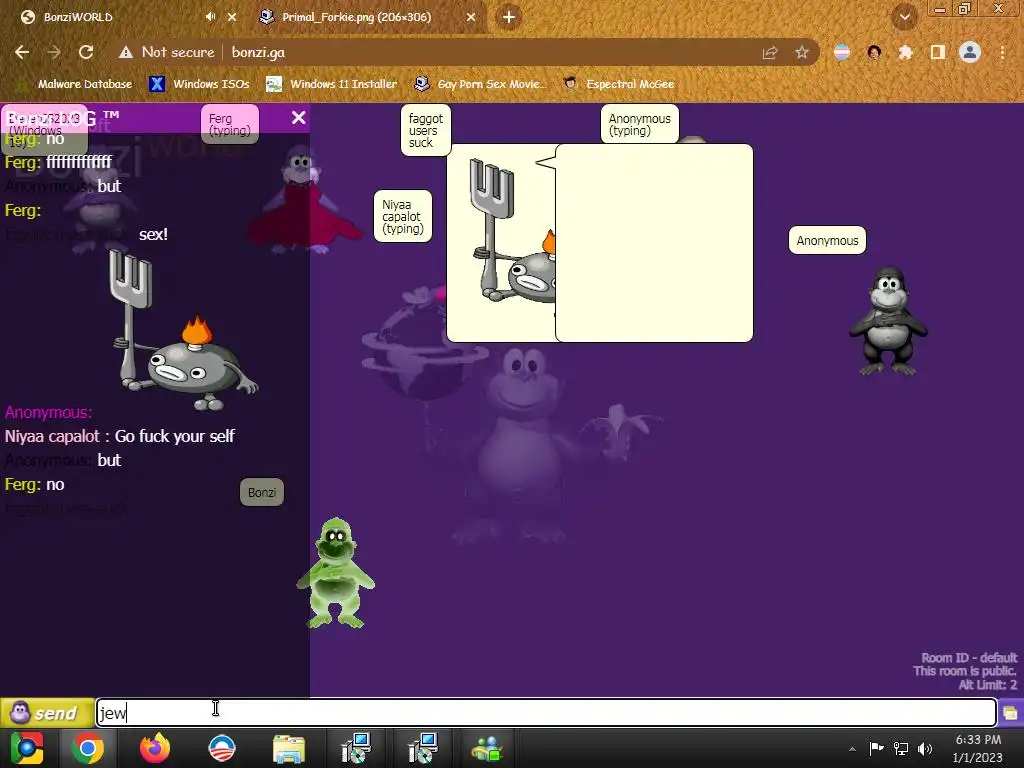Toggle the chat log icon beside input

[1010, 712]
